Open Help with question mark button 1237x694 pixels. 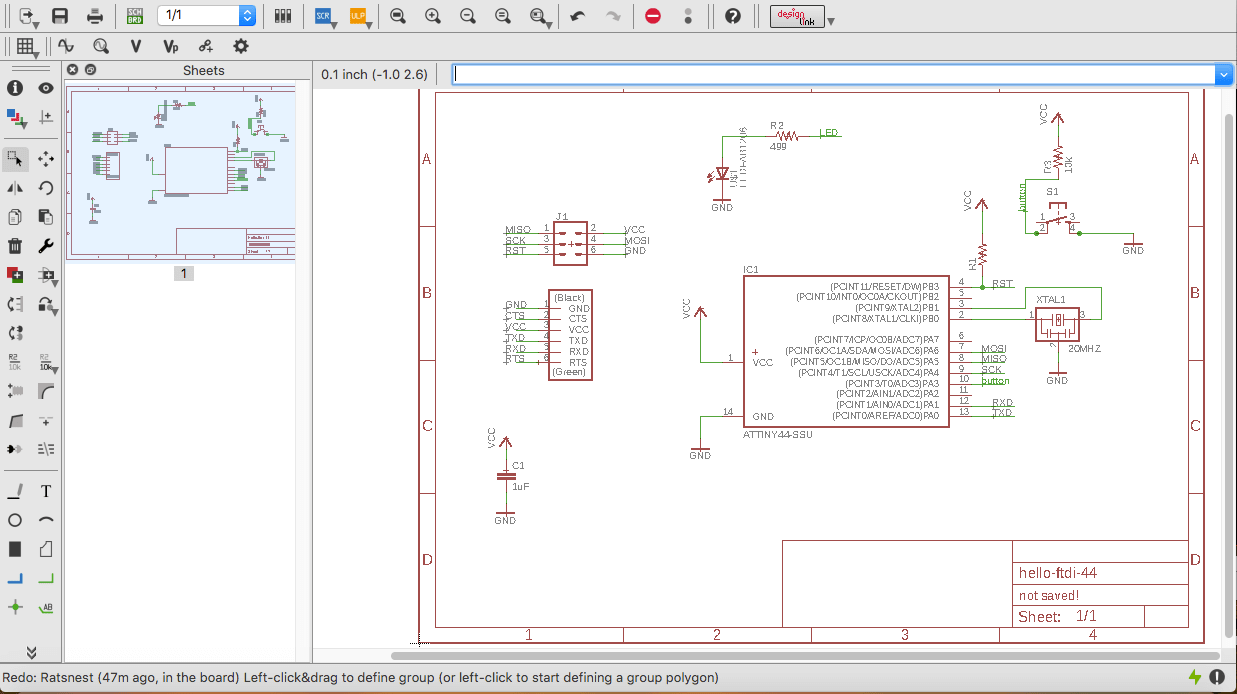pyautogui.click(x=733, y=16)
